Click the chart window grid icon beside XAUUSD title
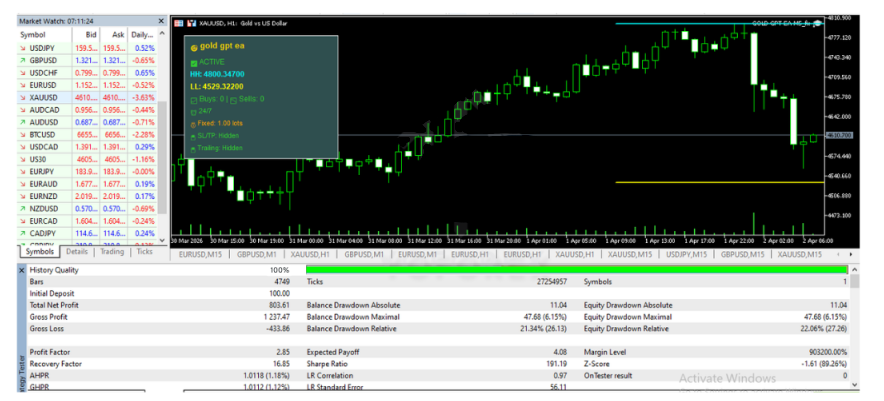This screenshot has width=884, height=401. pos(179,23)
